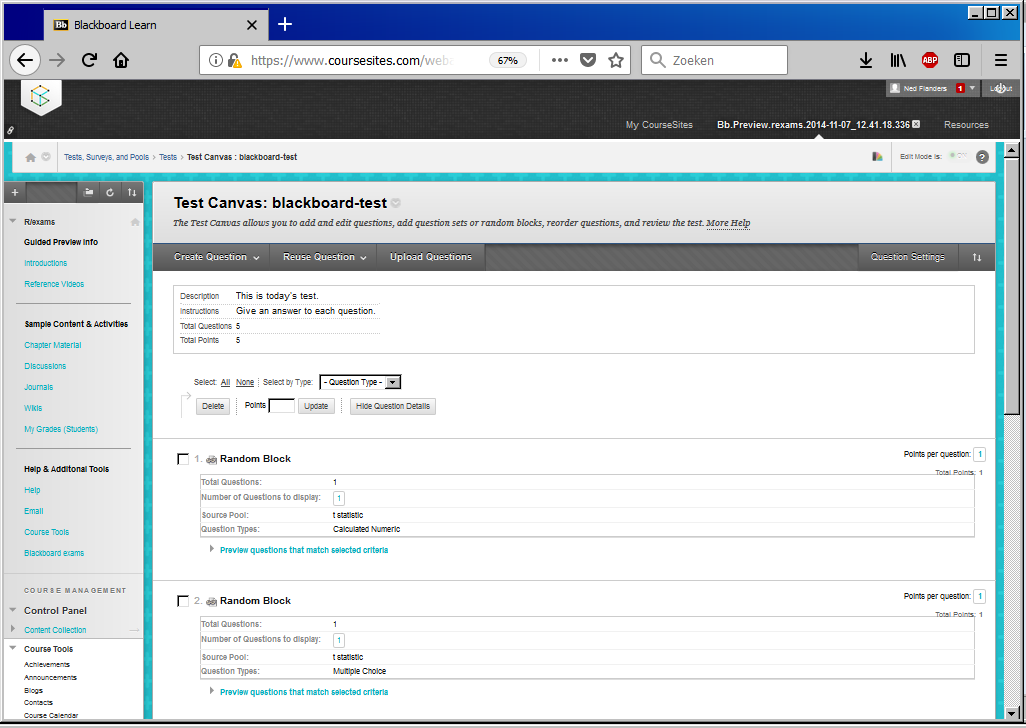Open Reuse Question dropdown
Viewport: 1026px width, 728px height.
click(x=325, y=257)
